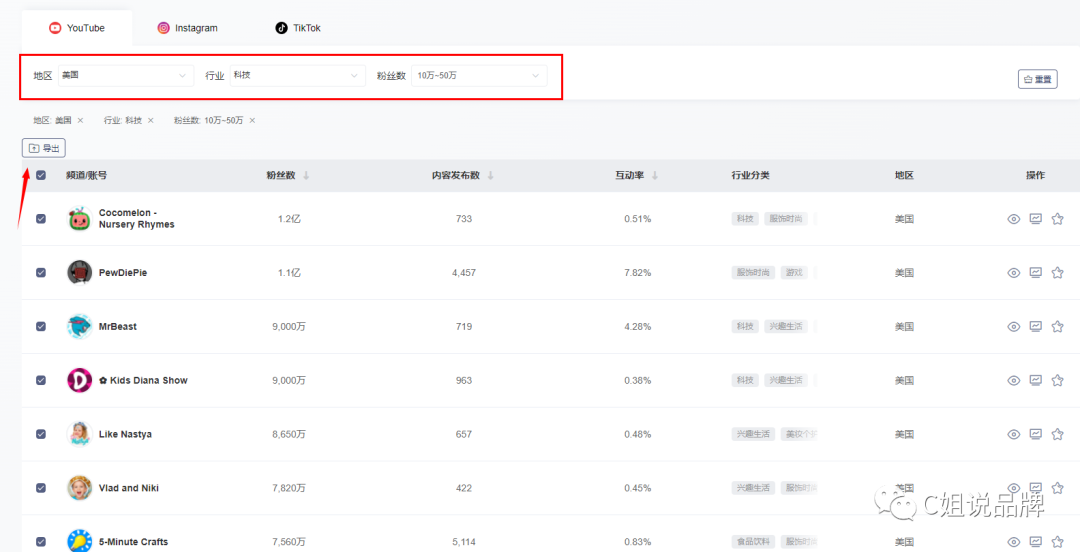Click the 导出 export button
Screen dimensions: 1080x552
coord(44,148)
